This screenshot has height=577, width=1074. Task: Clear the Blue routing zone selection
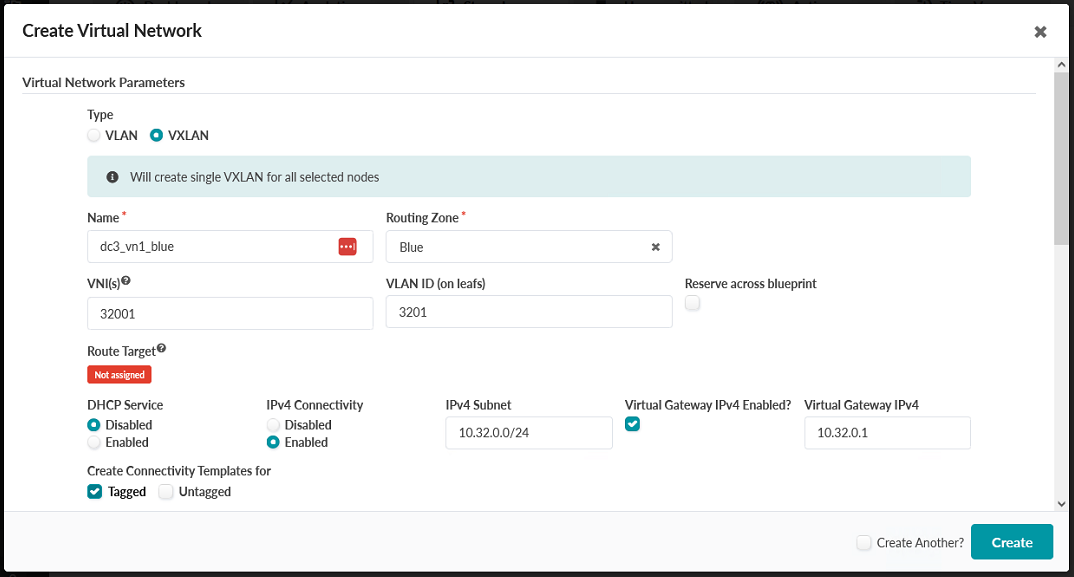[x=656, y=247]
